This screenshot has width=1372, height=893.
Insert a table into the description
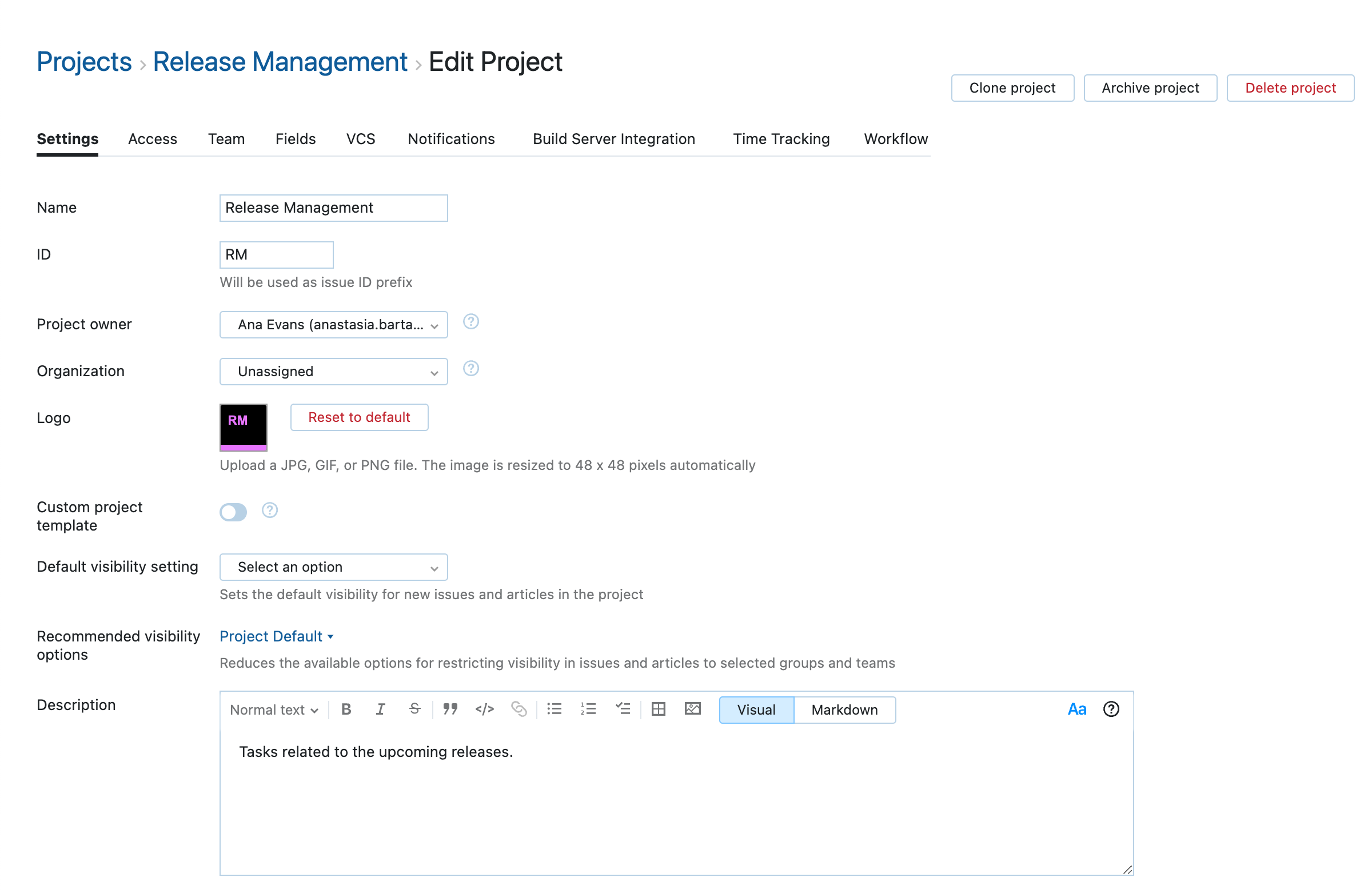point(659,709)
